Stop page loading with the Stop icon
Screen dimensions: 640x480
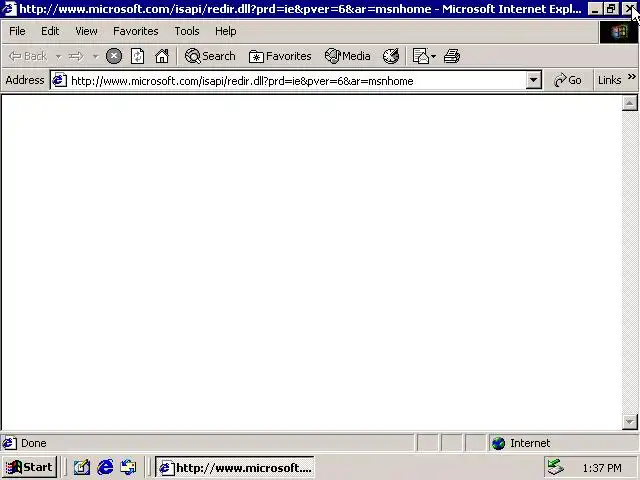coord(114,56)
